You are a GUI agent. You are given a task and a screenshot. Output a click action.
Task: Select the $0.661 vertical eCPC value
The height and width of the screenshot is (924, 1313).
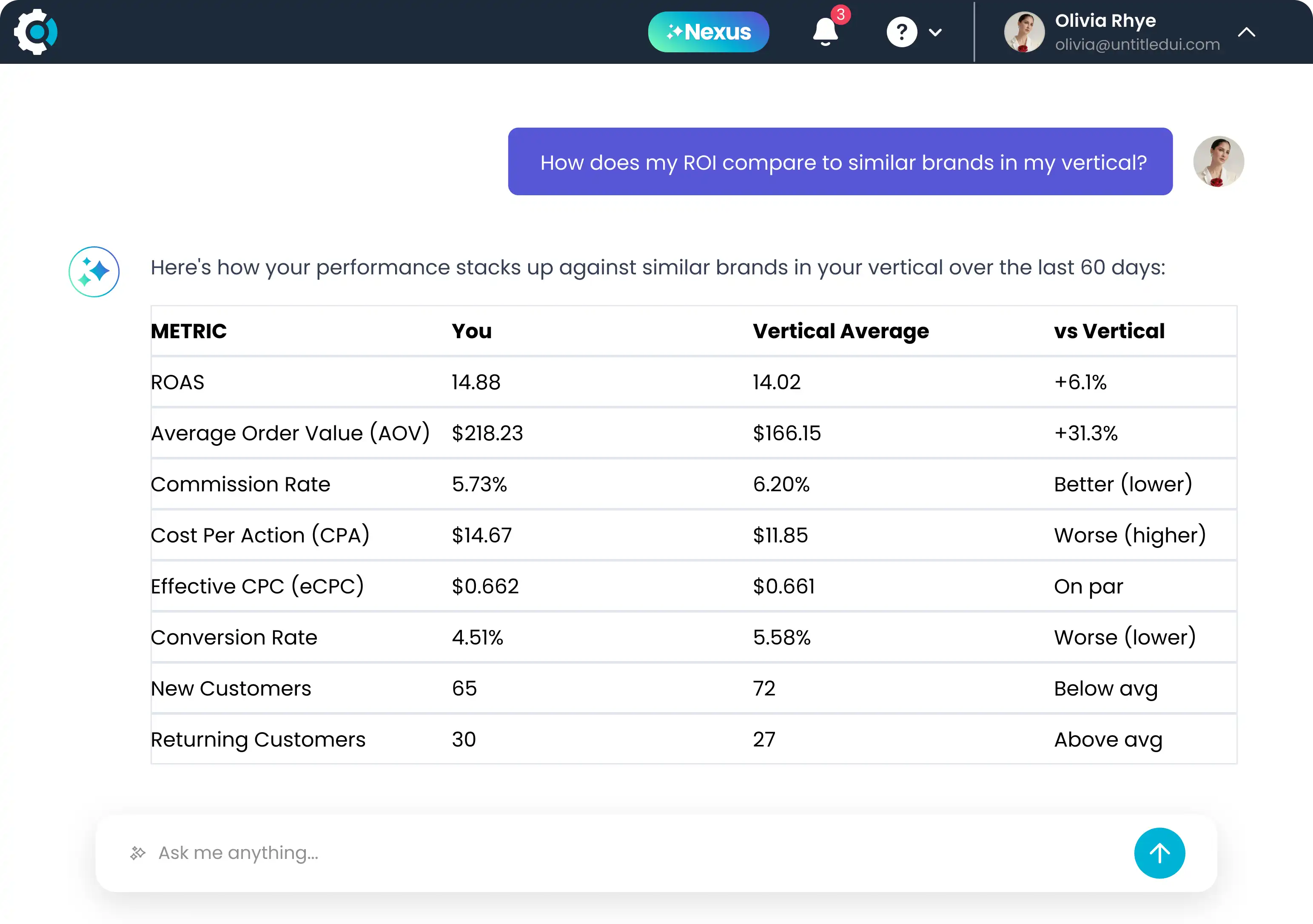[x=784, y=587]
